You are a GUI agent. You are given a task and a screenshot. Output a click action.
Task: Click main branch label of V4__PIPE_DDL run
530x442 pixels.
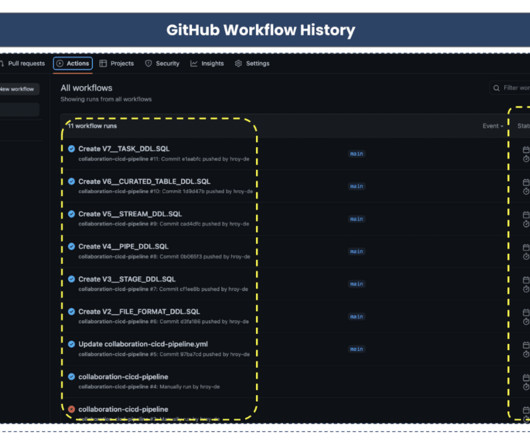point(356,251)
